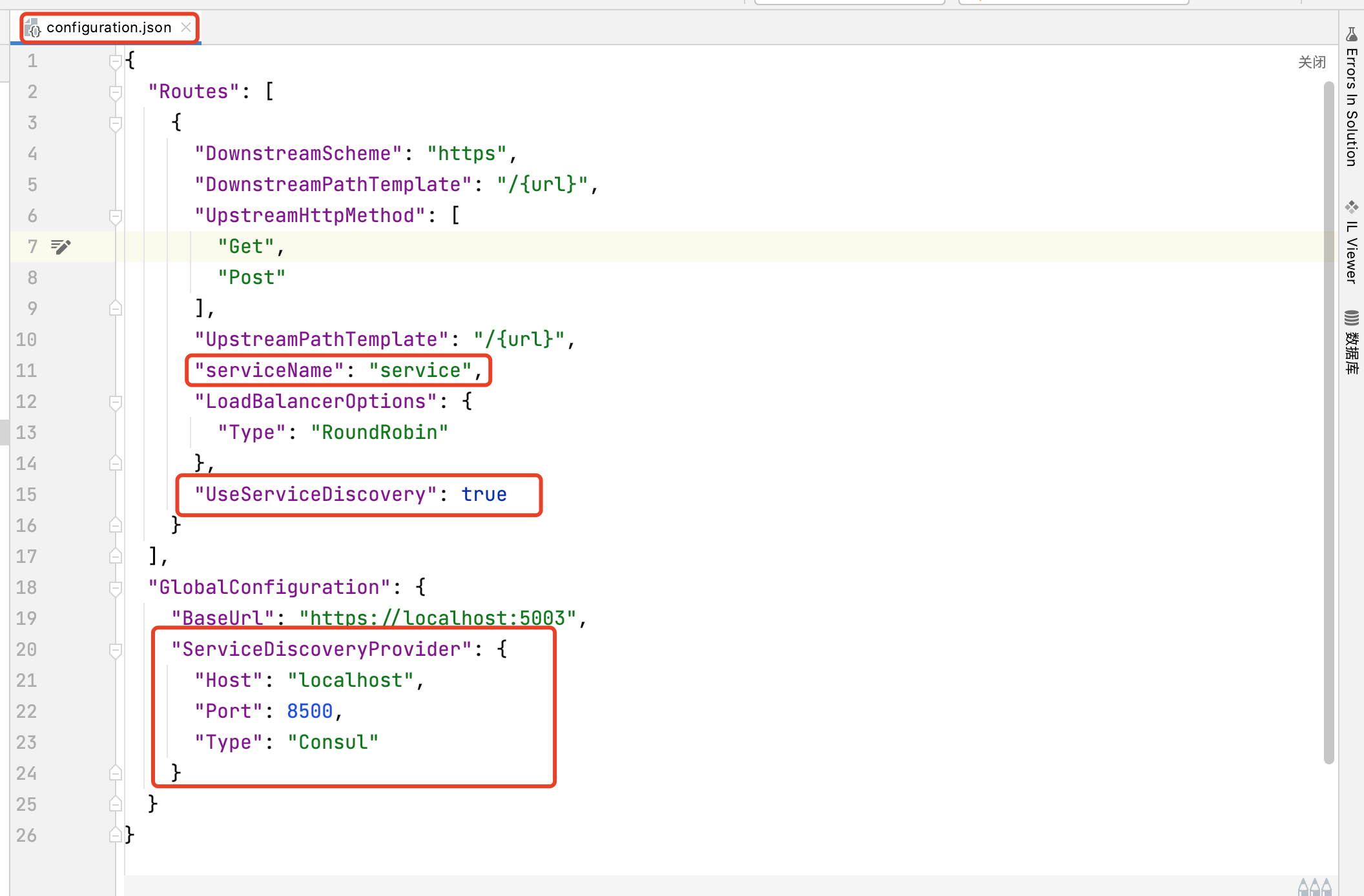
Task: Close the configuration.json tab
Action: [186, 27]
